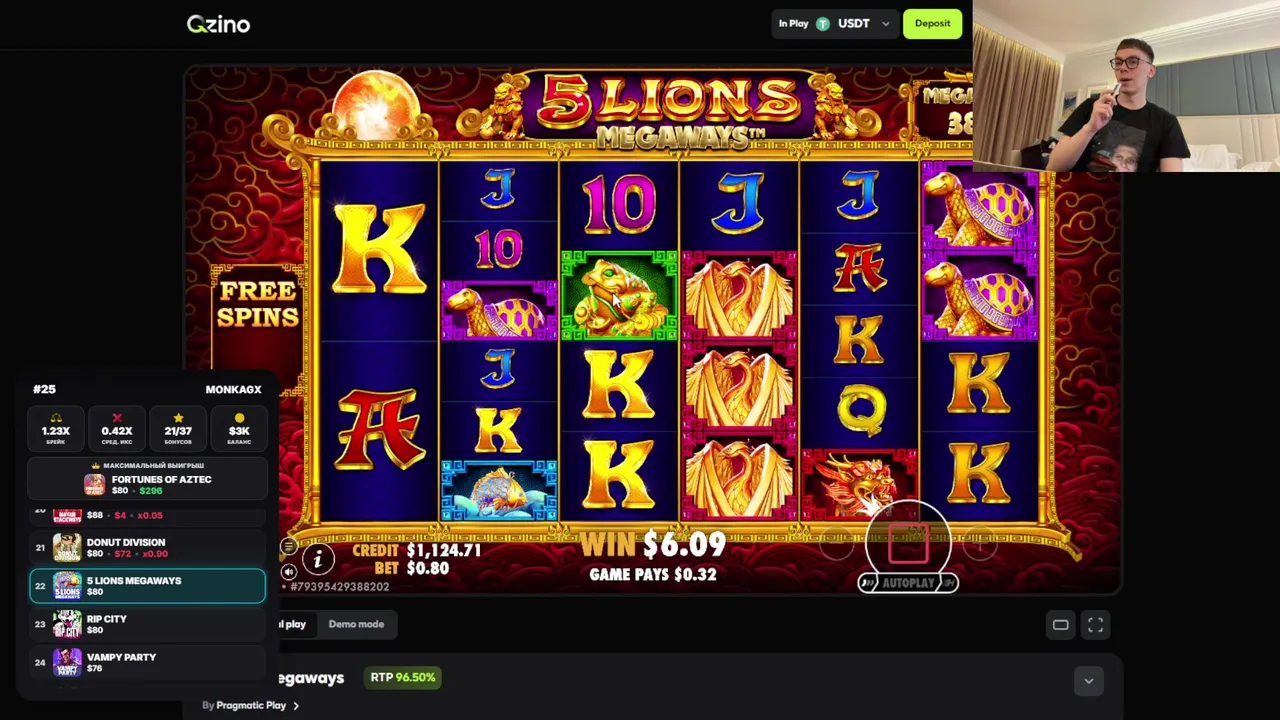The width and height of the screenshot is (1280, 720).
Task: Open the game hamburger menu icon
Action: tap(288, 546)
